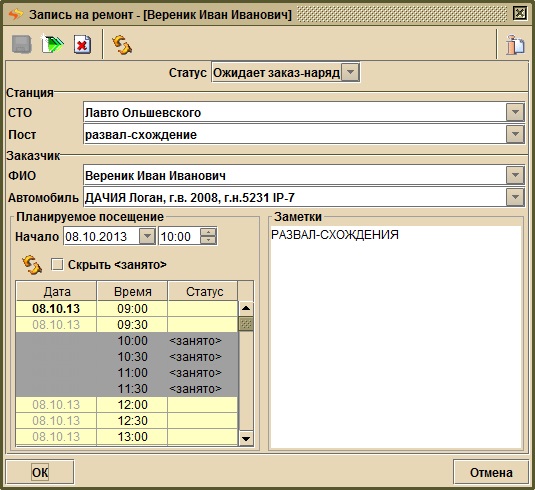The width and height of the screenshot is (535, 490).
Task: Expand the ФИО customer dropdown
Action: tap(515, 175)
